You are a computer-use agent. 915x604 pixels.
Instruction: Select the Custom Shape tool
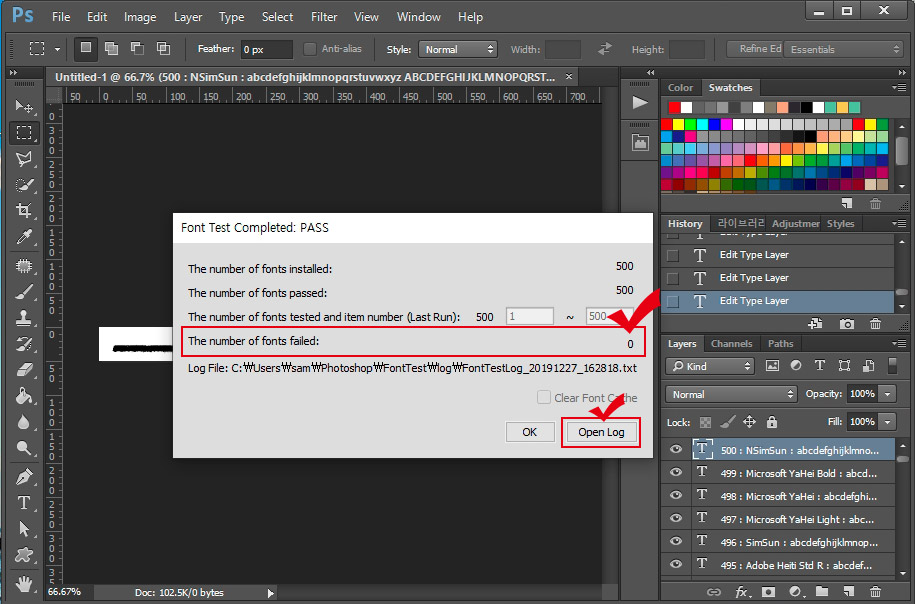tap(24, 554)
